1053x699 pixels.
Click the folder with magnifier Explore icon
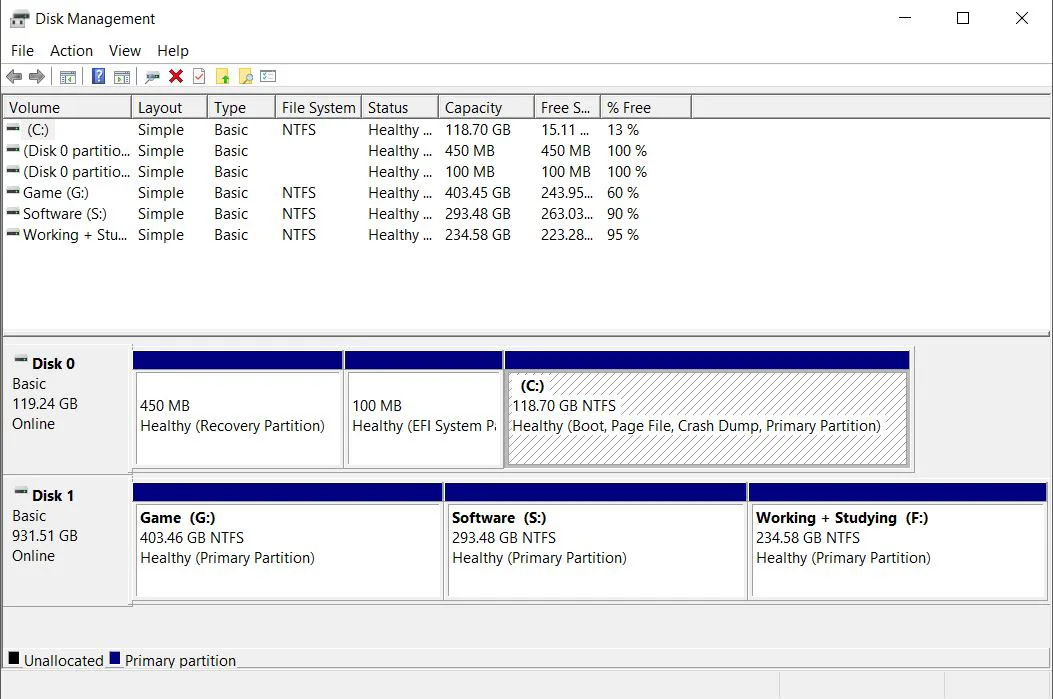246,77
